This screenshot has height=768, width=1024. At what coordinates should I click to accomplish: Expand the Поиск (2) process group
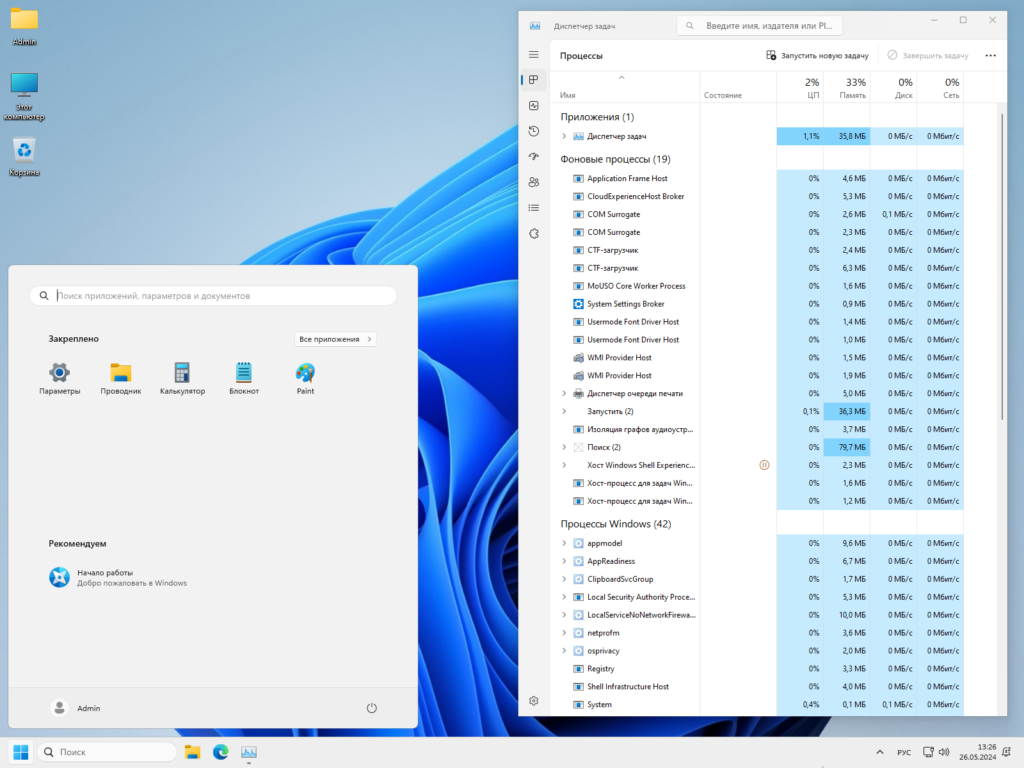coord(564,447)
